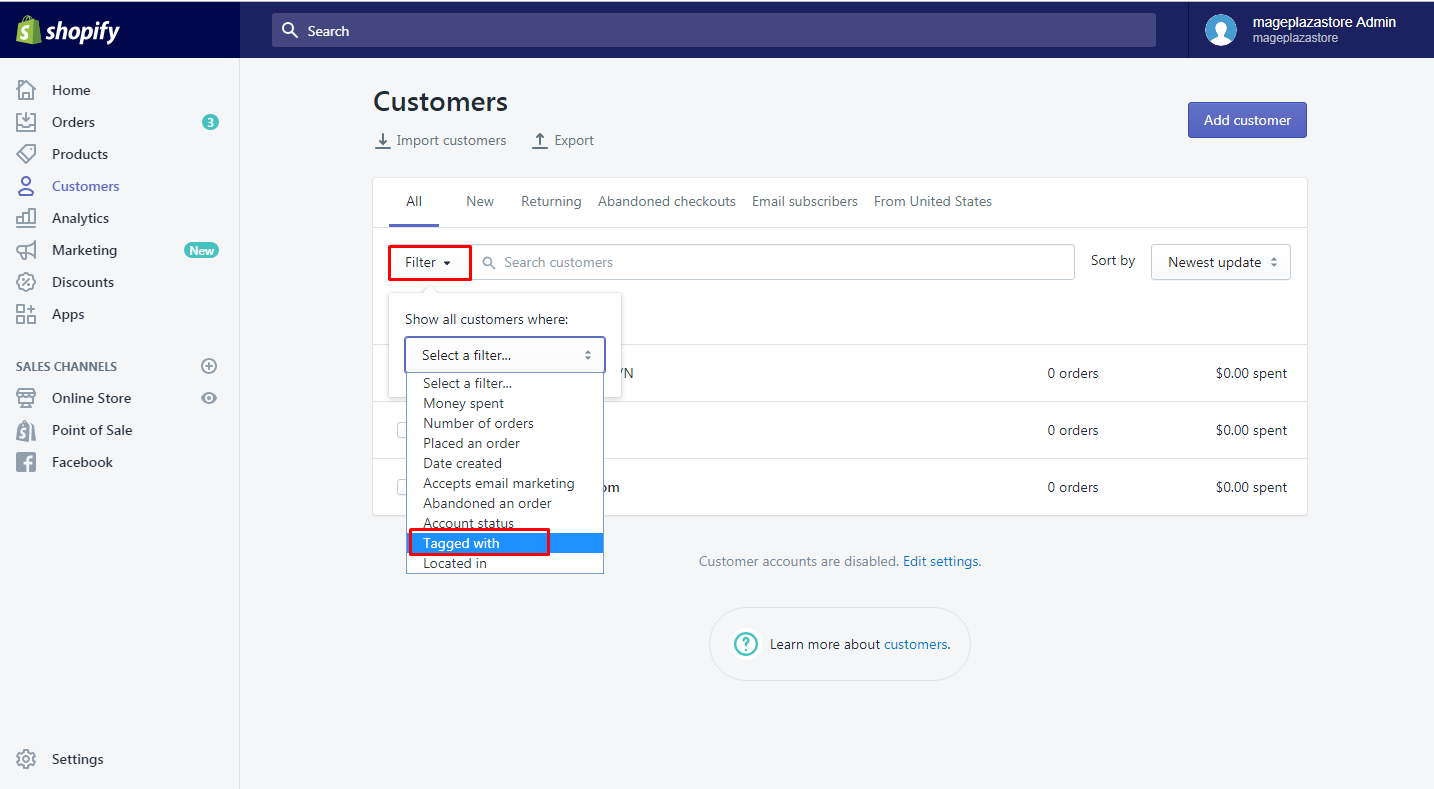Switch to the All customers tab
The height and width of the screenshot is (789, 1434).
coord(414,202)
